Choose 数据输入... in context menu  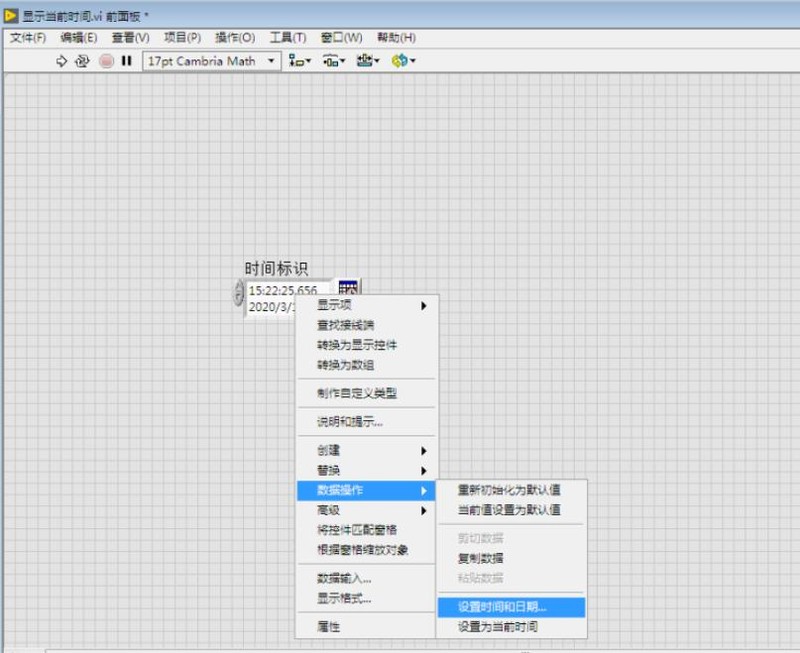pos(366,579)
